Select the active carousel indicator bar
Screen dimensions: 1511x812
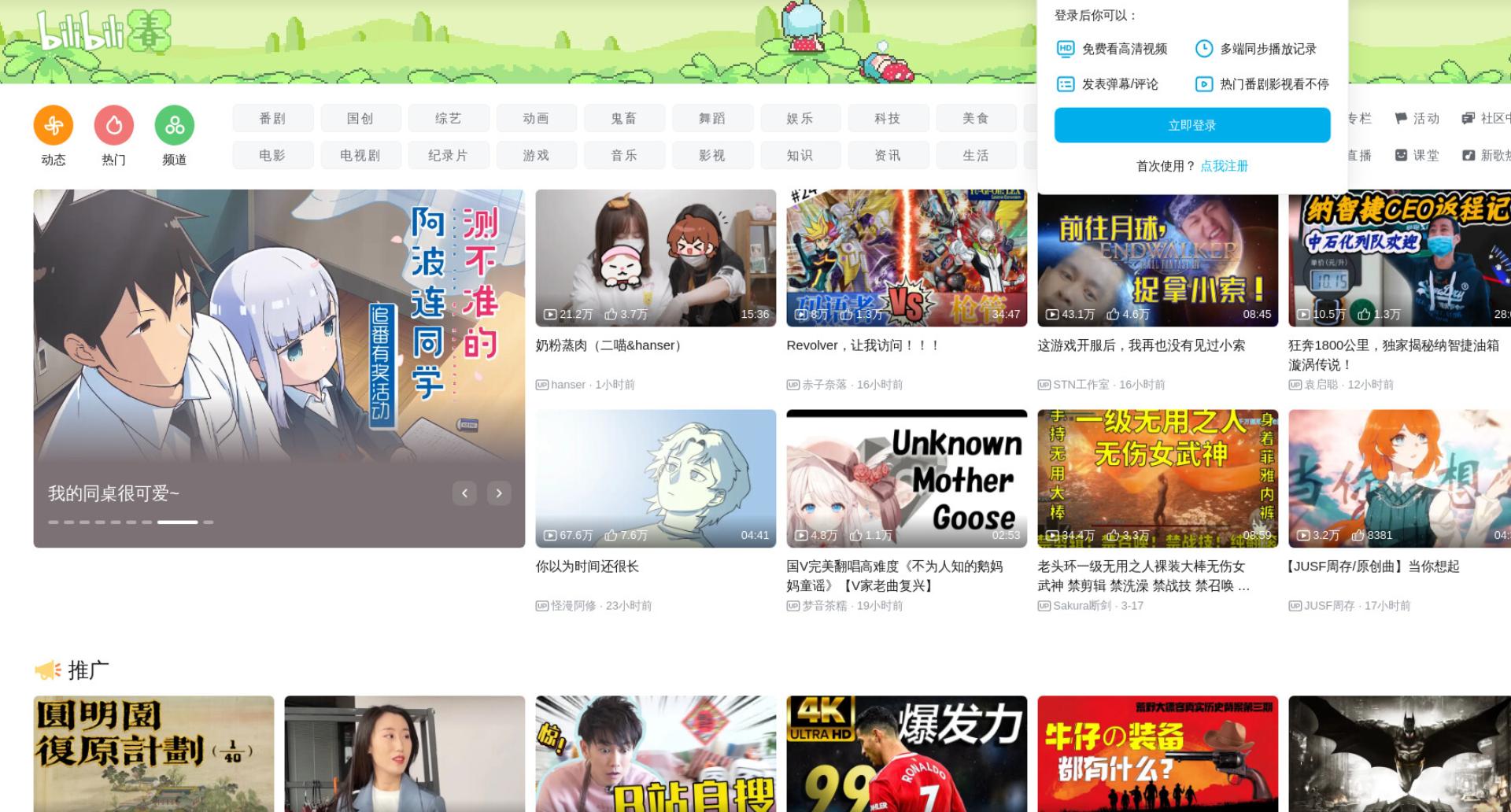(x=177, y=522)
